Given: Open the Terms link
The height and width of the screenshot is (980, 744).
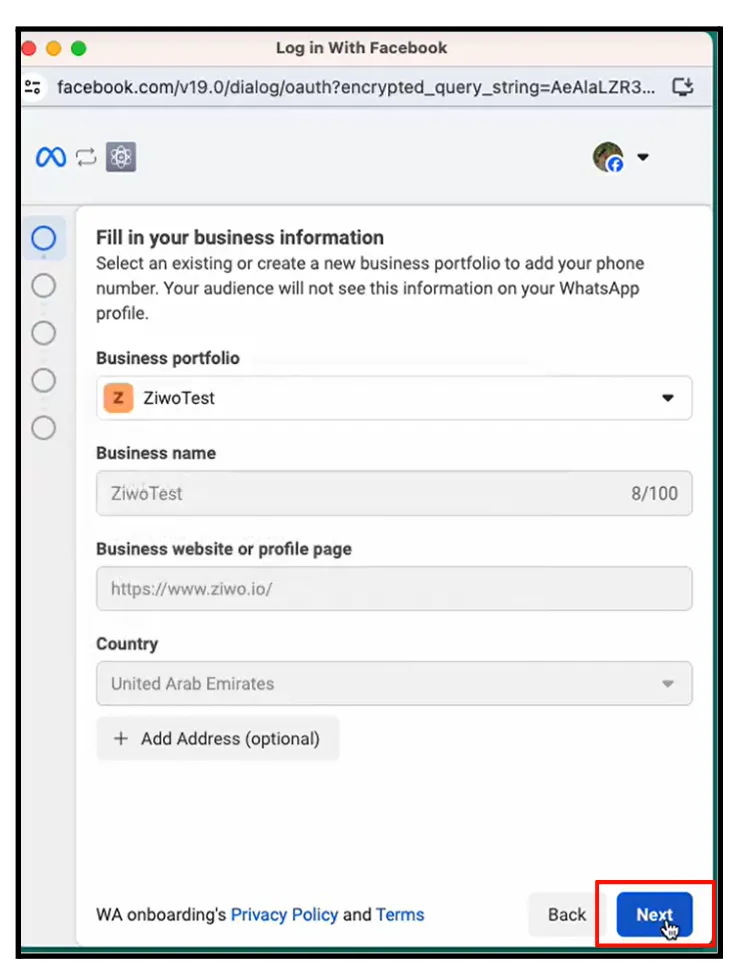Looking at the screenshot, I should pos(400,914).
